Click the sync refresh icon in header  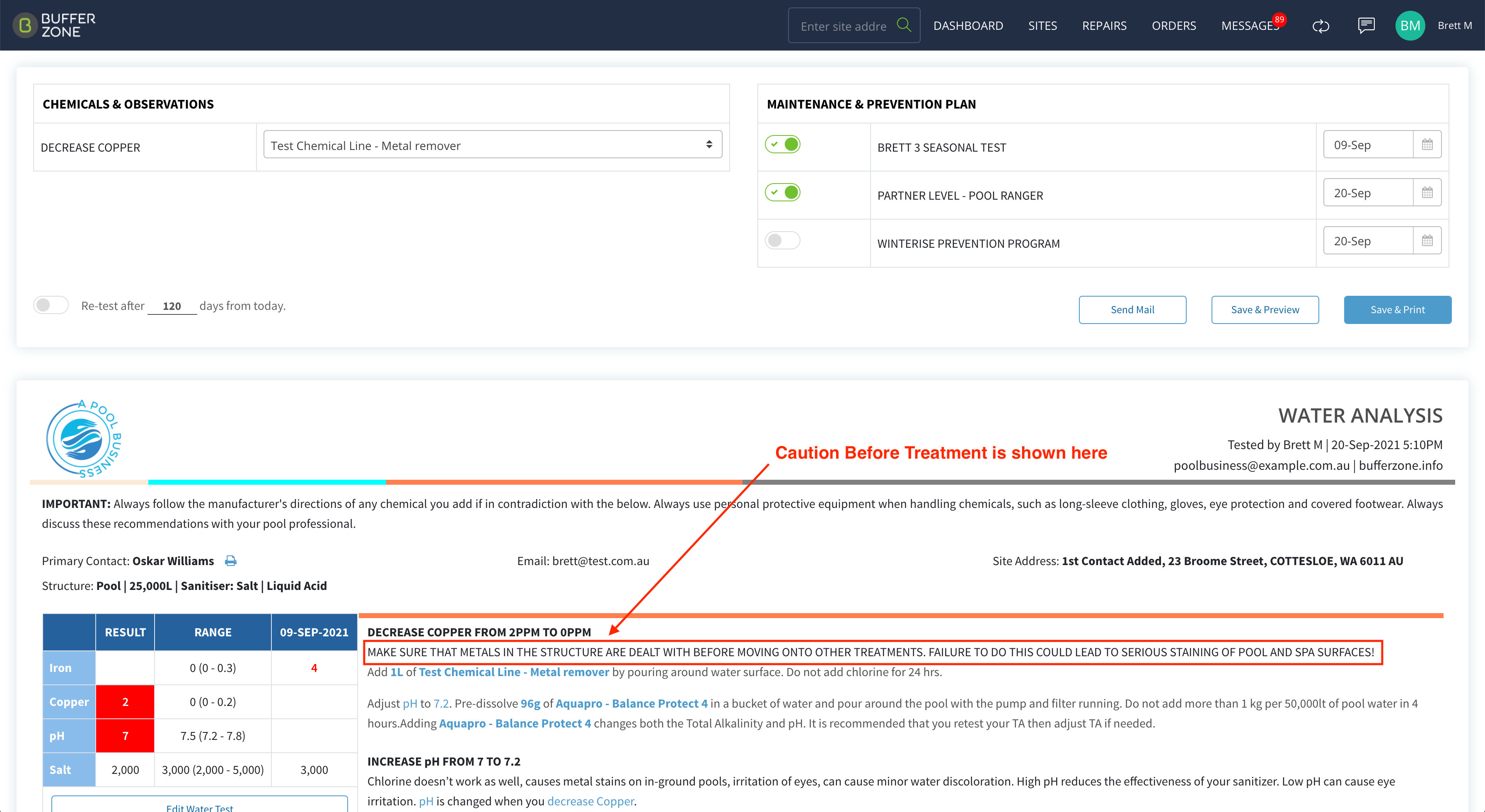(1321, 26)
